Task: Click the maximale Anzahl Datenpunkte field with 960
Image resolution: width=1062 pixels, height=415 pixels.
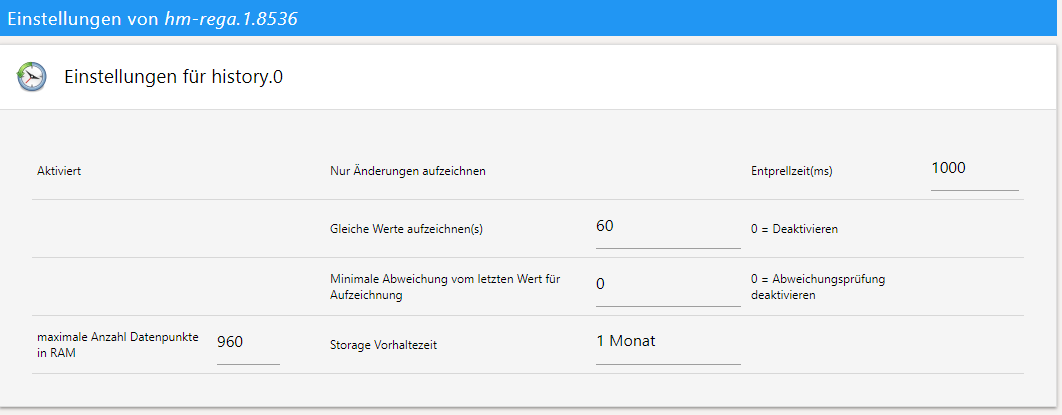Action: [248, 343]
